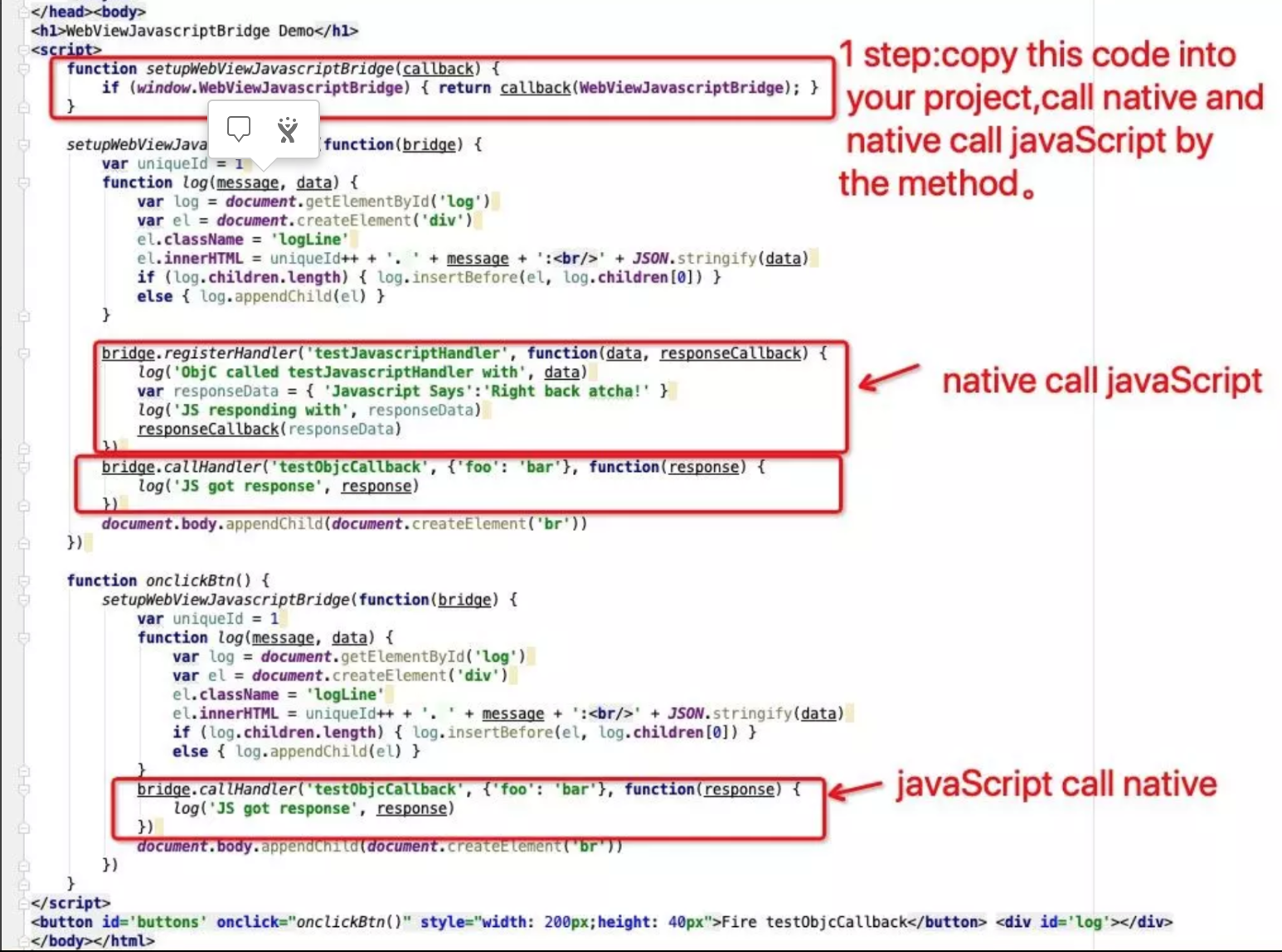Screen dimensions: 1282x952
Task: Click 'var responseData' declaration
Action: pos(208,391)
